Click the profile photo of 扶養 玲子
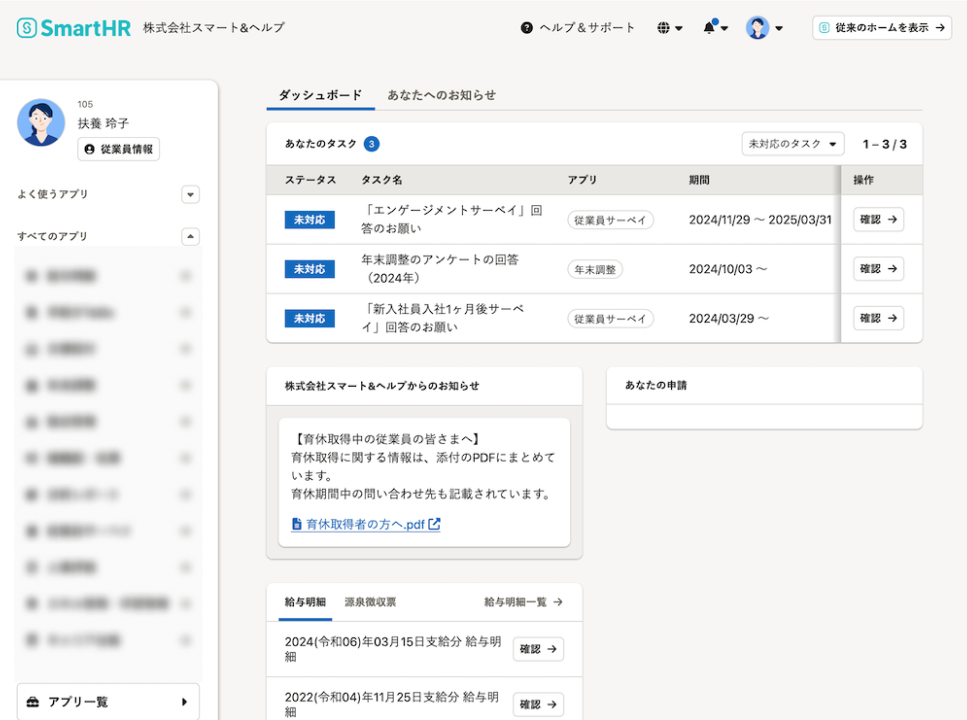Image resolution: width=967 pixels, height=720 pixels. 41,123
